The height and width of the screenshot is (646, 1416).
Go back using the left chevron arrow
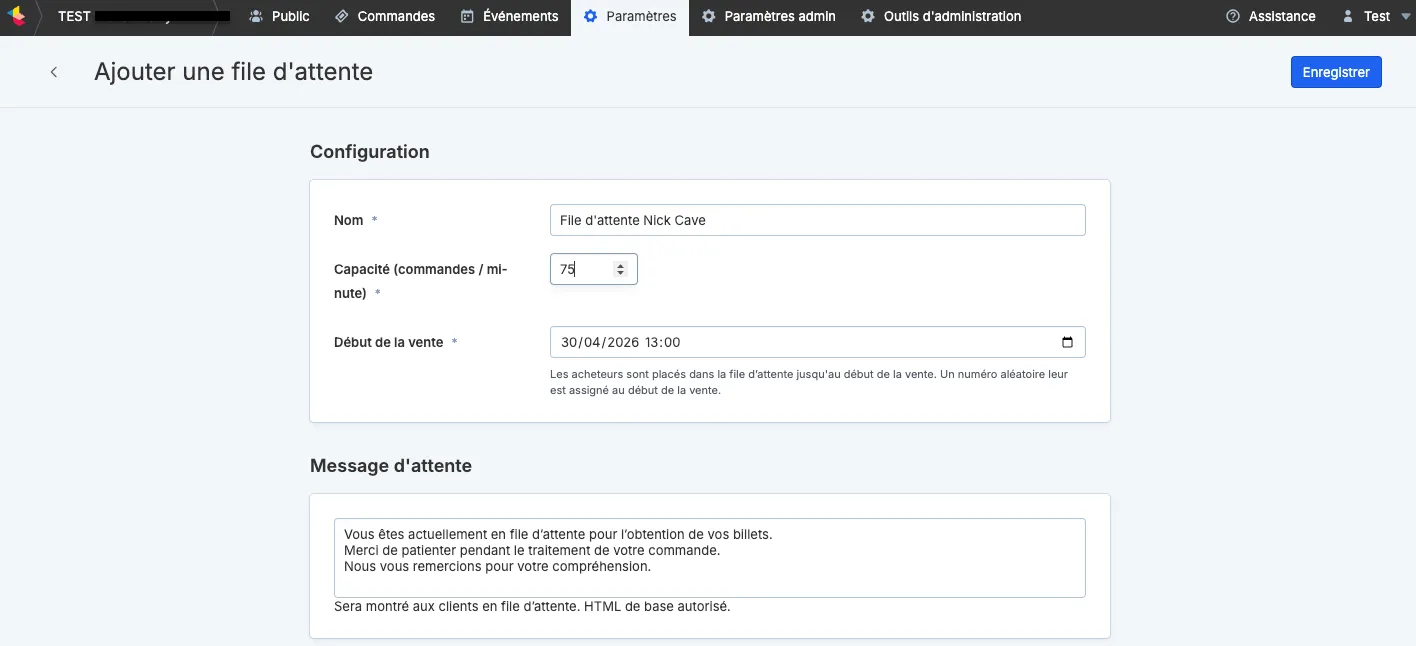(54, 72)
